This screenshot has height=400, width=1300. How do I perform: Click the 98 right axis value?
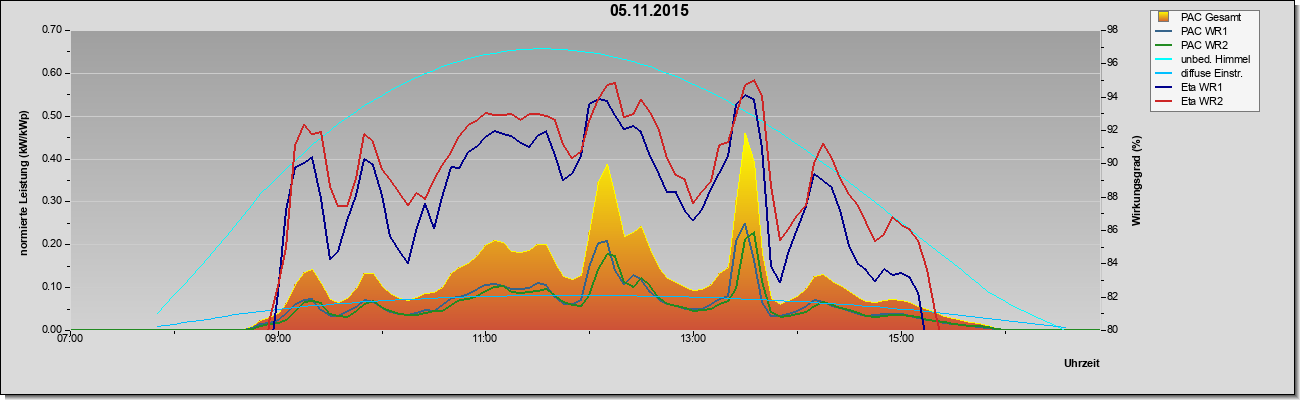click(1116, 30)
